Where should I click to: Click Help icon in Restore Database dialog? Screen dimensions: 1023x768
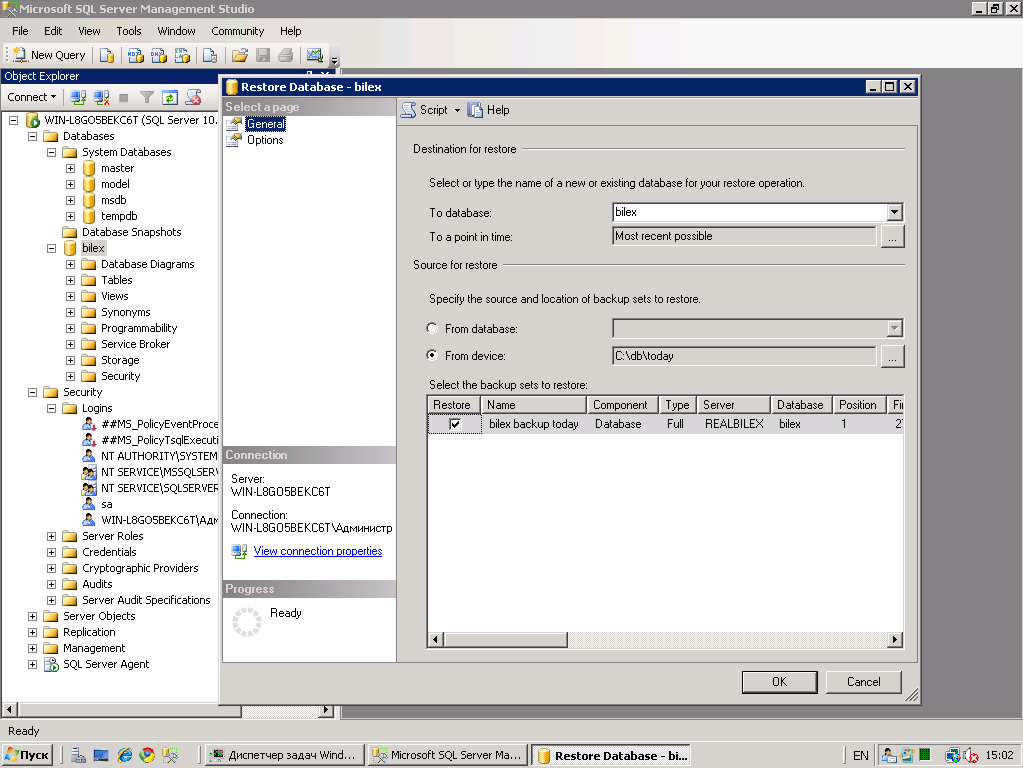click(x=475, y=110)
